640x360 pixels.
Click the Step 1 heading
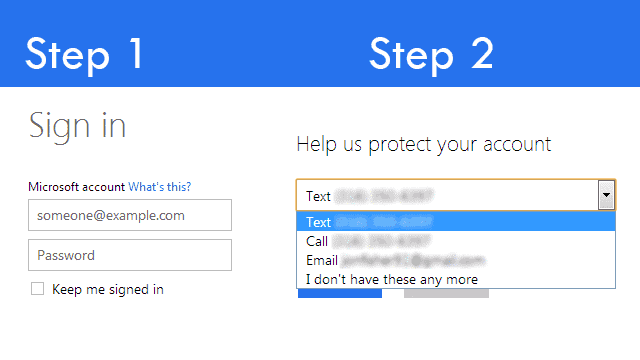[84, 54]
